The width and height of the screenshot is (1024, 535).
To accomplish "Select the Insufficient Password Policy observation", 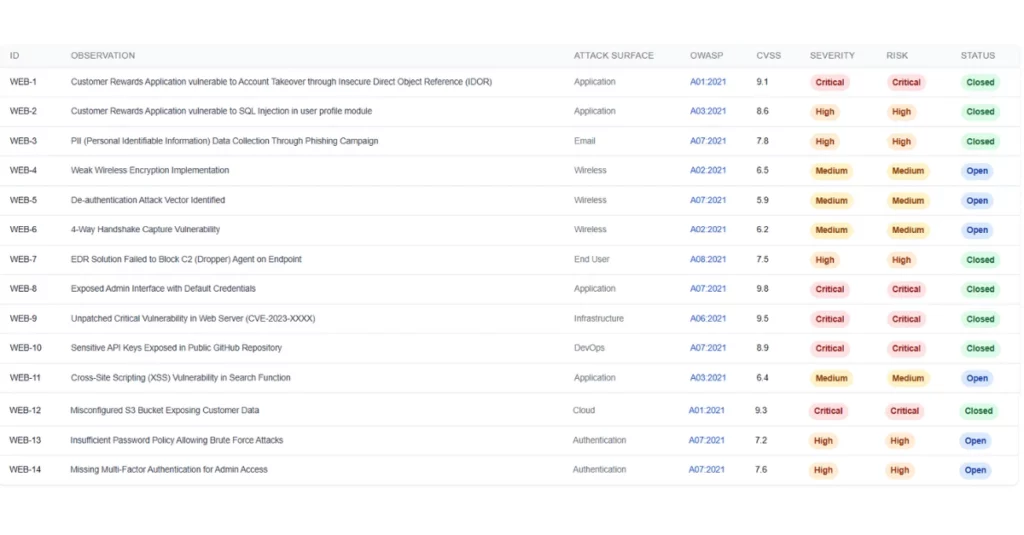I will pyautogui.click(x=176, y=440).
